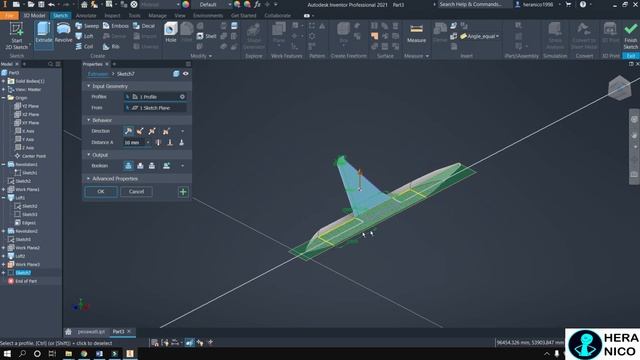This screenshot has width=640, height=360.
Task: Select the Default direction option
Action: coord(128,131)
